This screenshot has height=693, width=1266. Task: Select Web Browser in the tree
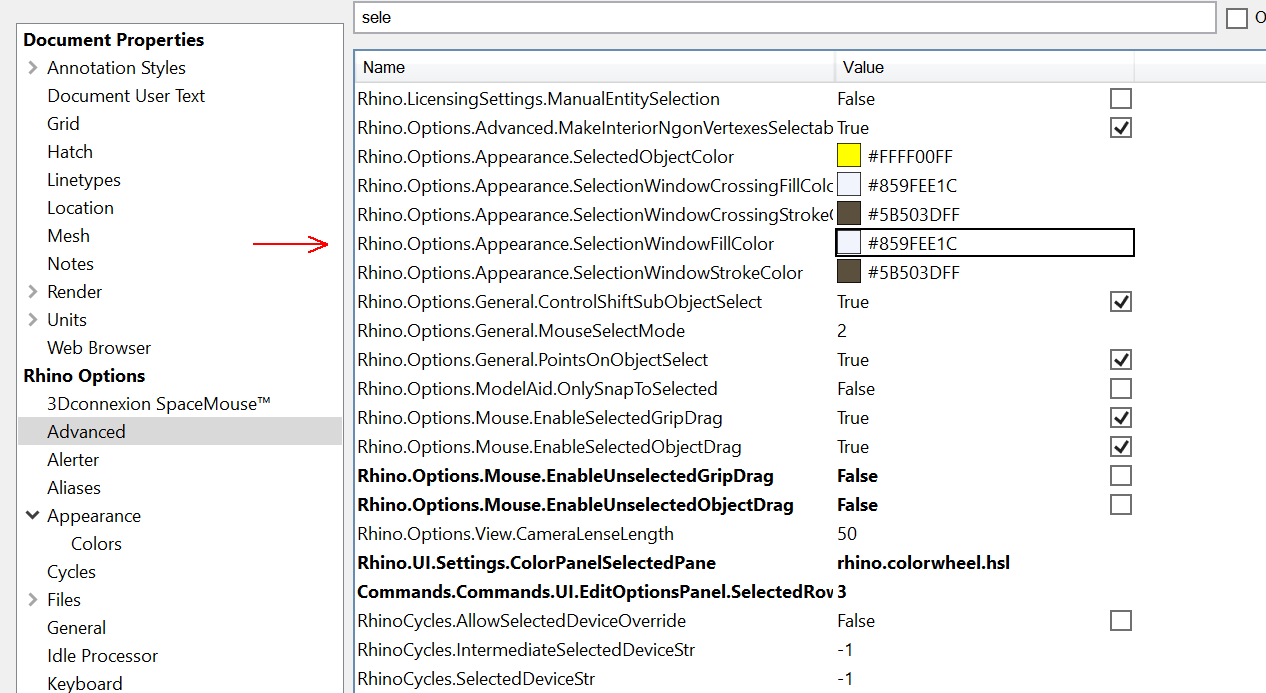point(99,348)
